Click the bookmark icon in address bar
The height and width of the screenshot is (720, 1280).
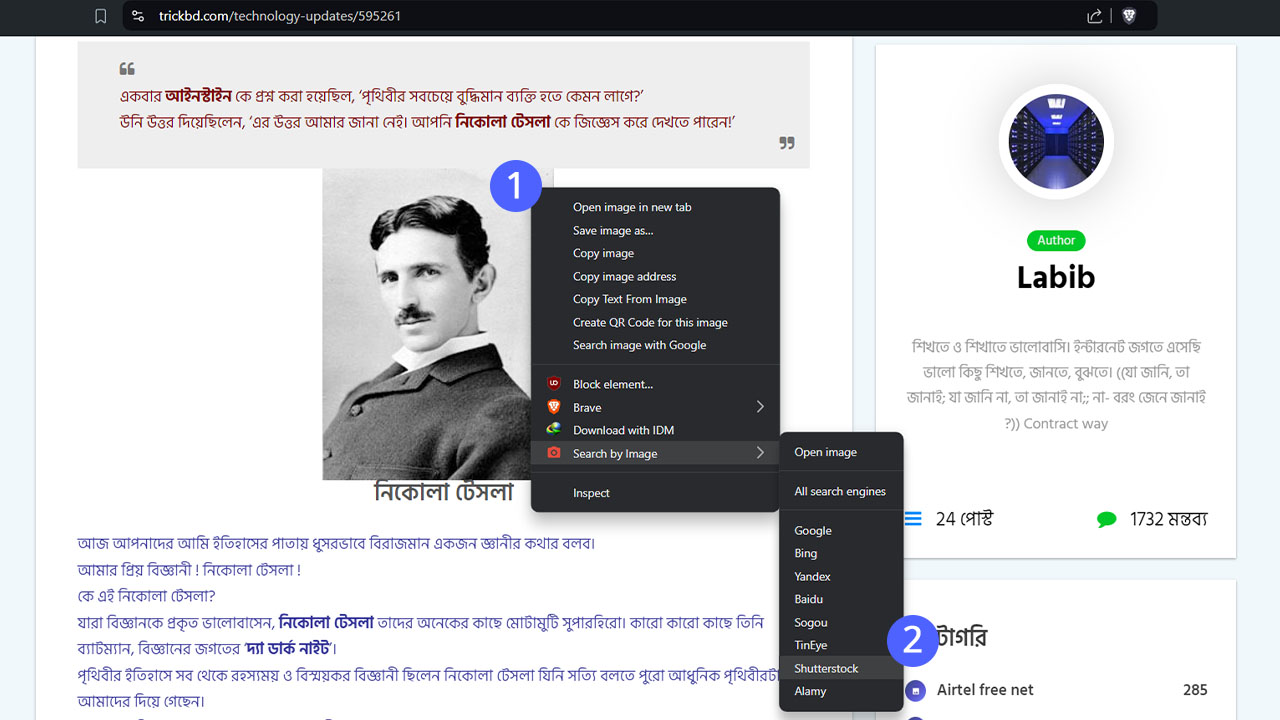[x=100, y=16]
